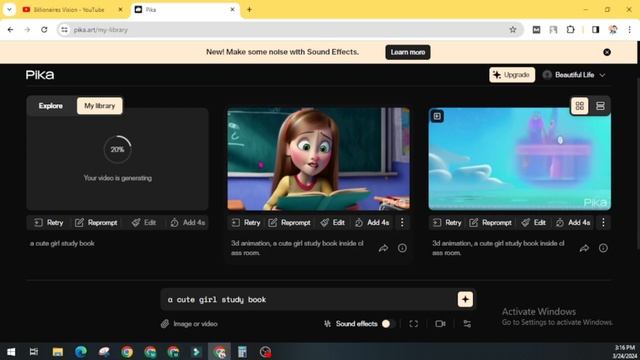640x360 pixels.
Task: Open a new browser tab
Action: [x=249, y=9]
